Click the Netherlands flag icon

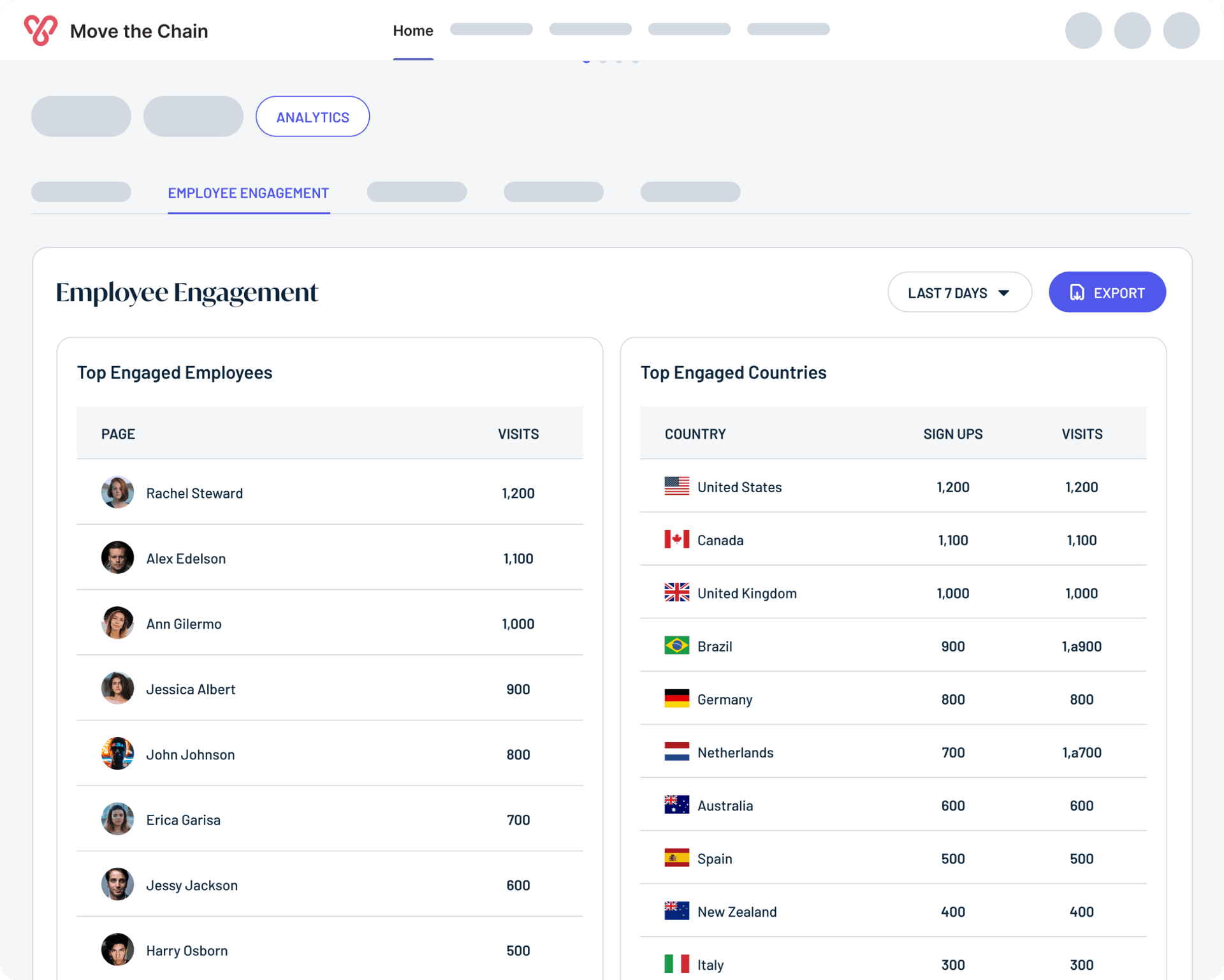tap(676, 752)
